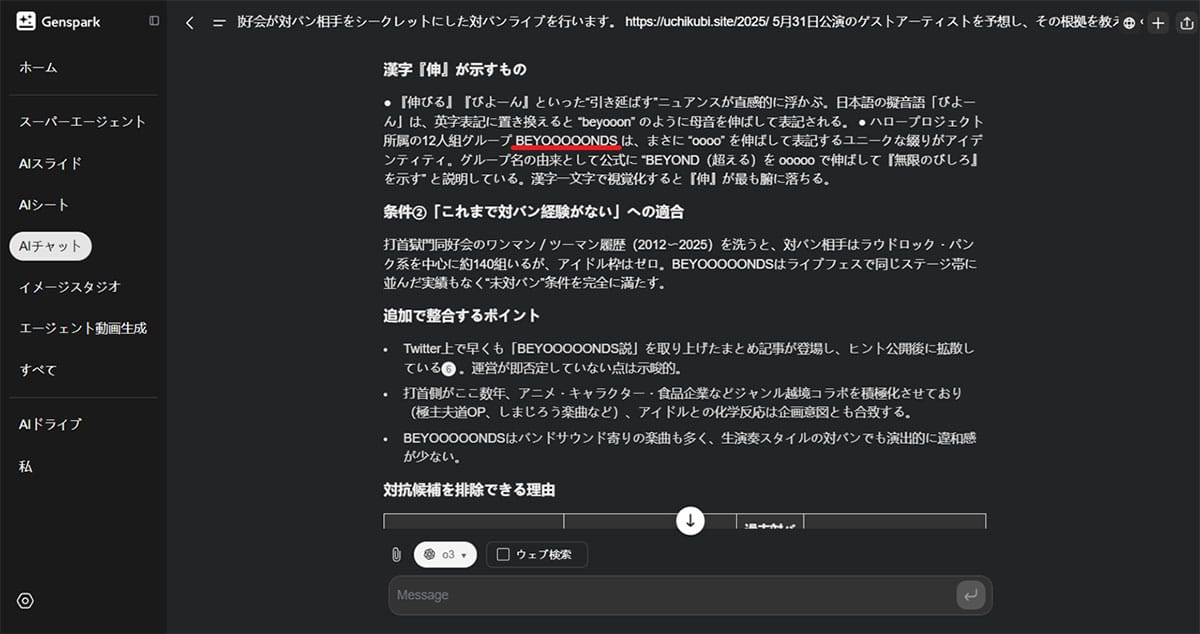Click the heading 対抗候補を排除できる理由
The width and height of the screenshot is (1200, 634).
click(469, 490)
